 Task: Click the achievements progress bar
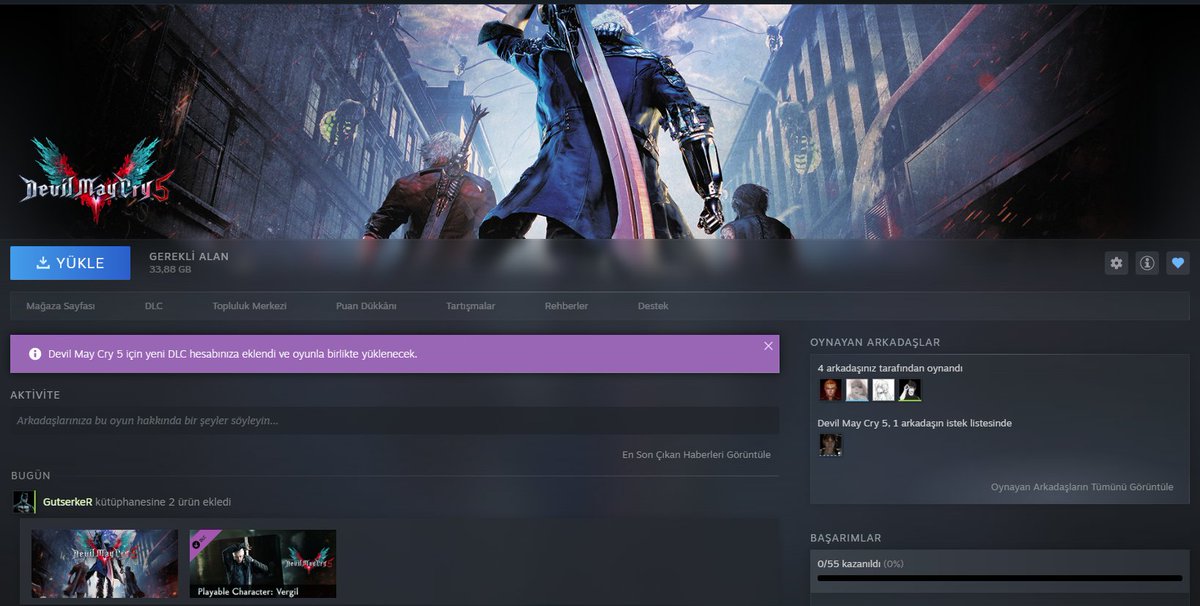coord(1000,578)
